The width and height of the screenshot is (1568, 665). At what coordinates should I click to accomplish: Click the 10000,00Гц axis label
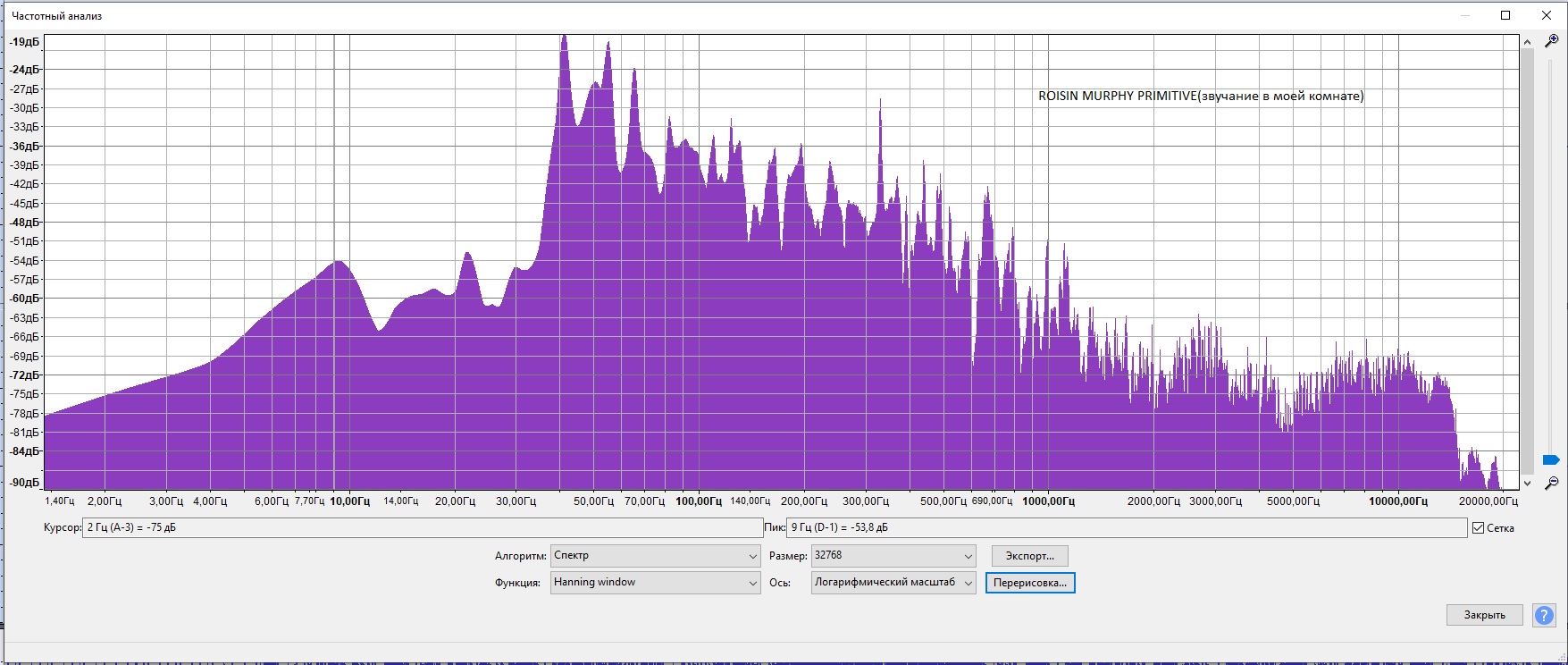click(1398, 501)
